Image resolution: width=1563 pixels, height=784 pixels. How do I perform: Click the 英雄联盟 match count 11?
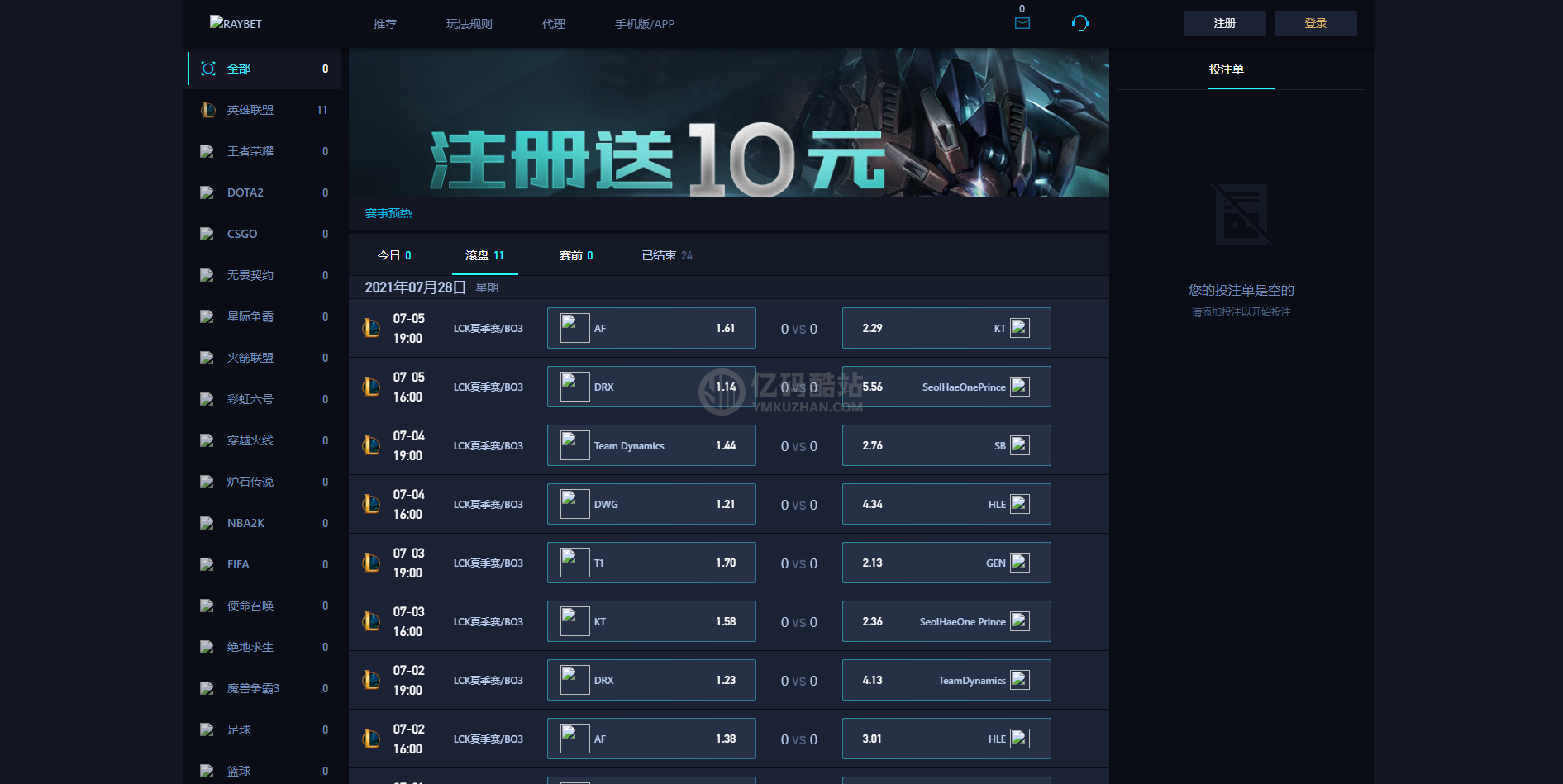point(322,110)
